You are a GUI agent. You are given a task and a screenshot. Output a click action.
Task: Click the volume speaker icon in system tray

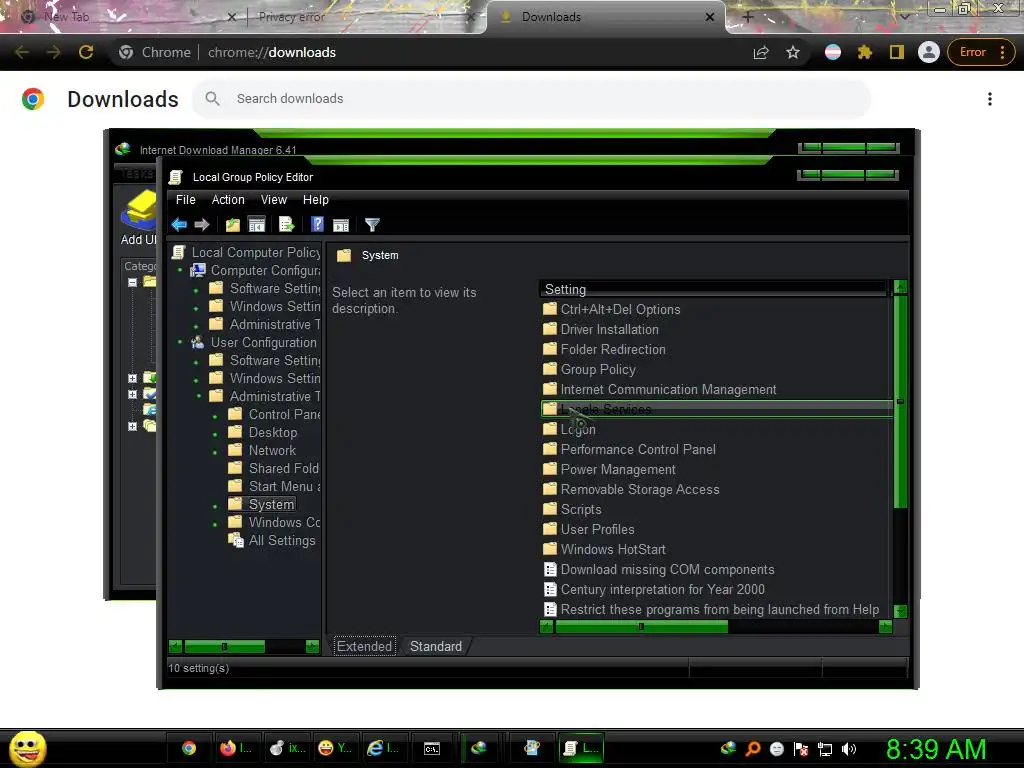pos(848,749)
